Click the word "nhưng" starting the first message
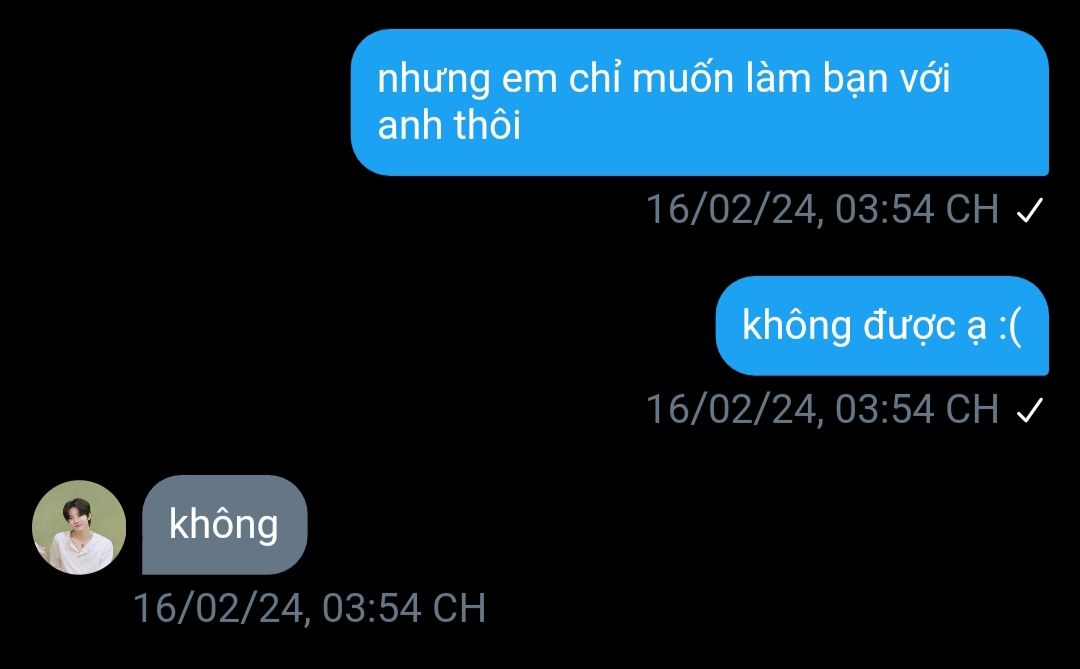1080x669 pixels. coord(434,80)
